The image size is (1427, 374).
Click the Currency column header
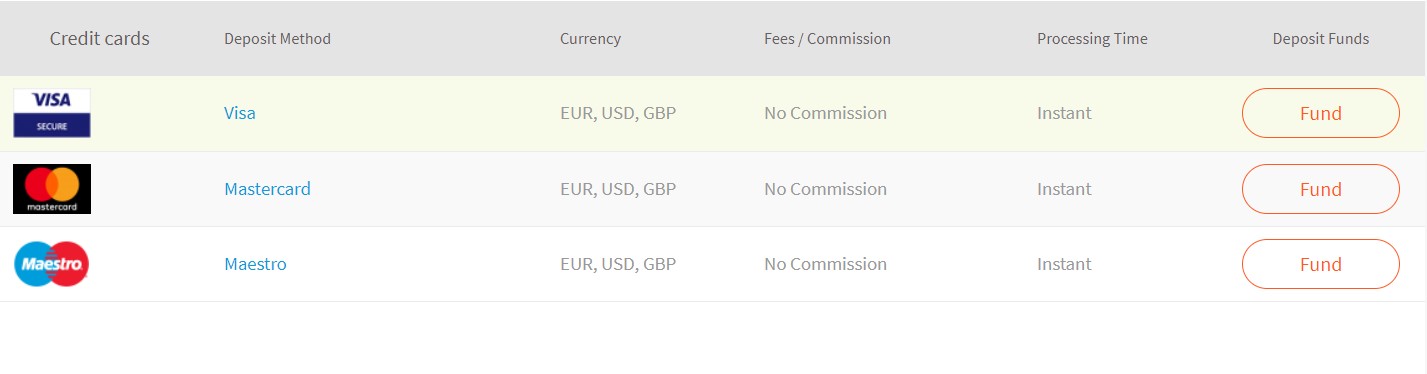[x=590, y=39]
